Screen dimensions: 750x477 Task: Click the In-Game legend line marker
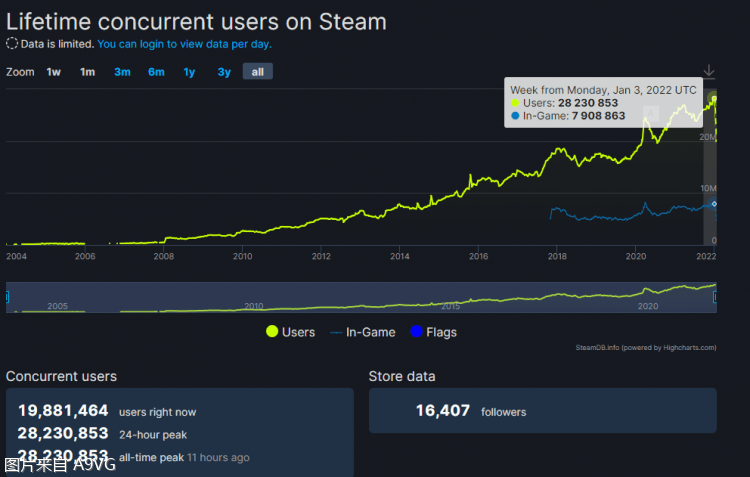point(337,332)
